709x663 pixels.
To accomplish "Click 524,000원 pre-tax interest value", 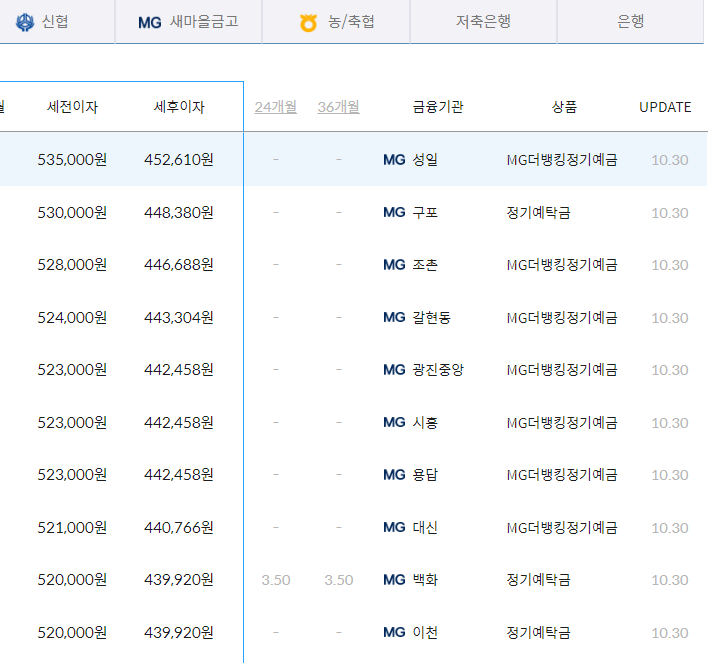I will coord(72,317).
